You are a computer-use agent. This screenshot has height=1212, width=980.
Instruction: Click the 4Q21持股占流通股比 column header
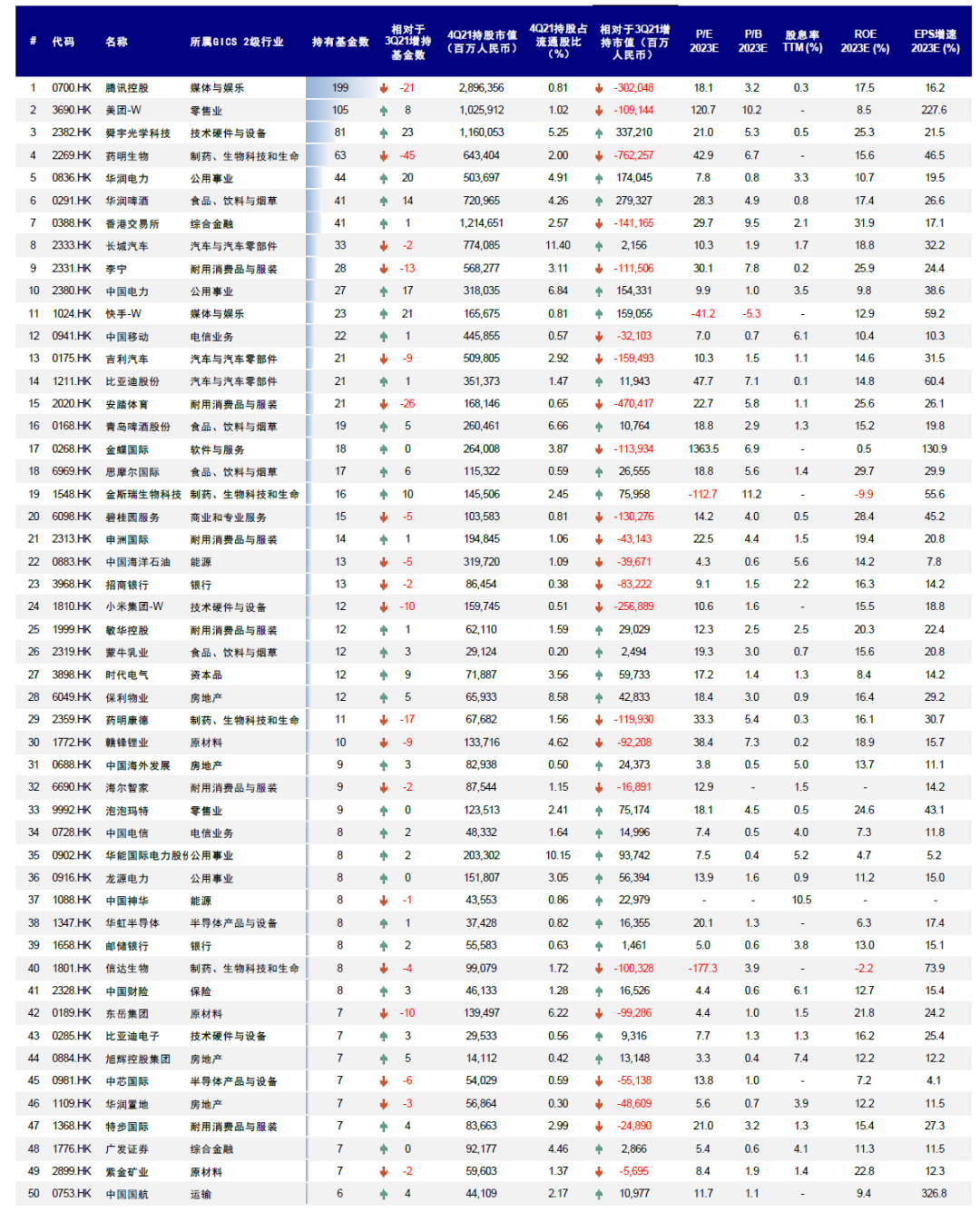pyautogui.click(x=558, y=42)
